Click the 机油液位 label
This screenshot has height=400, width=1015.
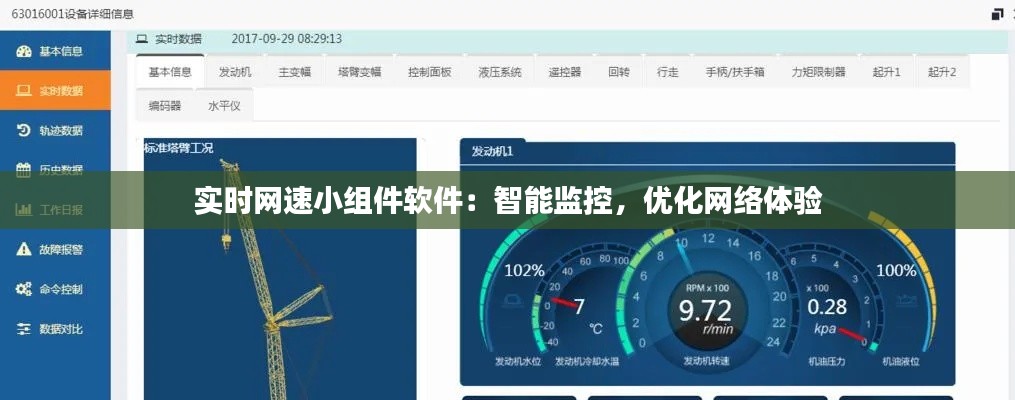coord(901,361)
